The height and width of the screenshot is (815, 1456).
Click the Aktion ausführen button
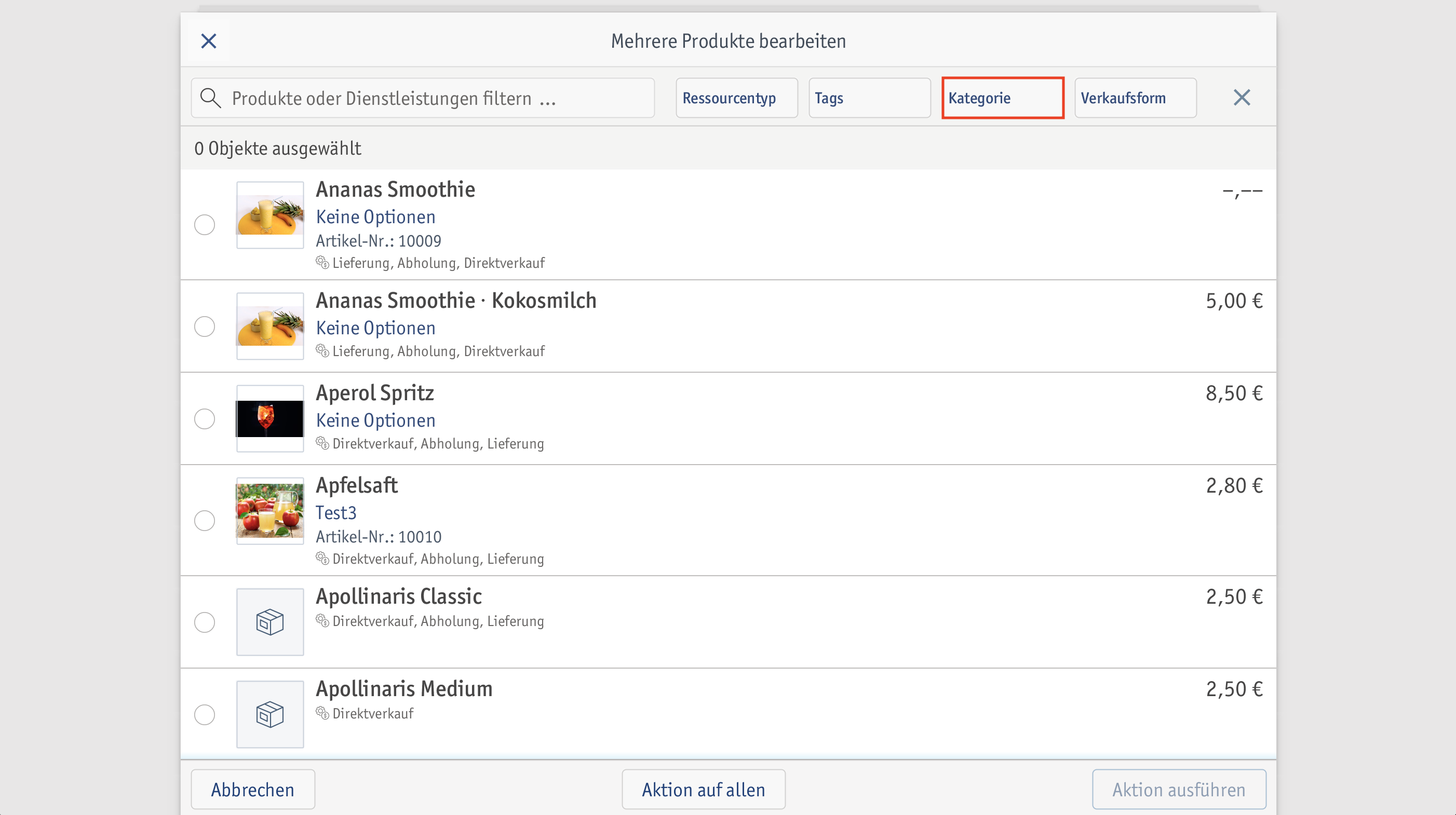[x=1179, y=789]
